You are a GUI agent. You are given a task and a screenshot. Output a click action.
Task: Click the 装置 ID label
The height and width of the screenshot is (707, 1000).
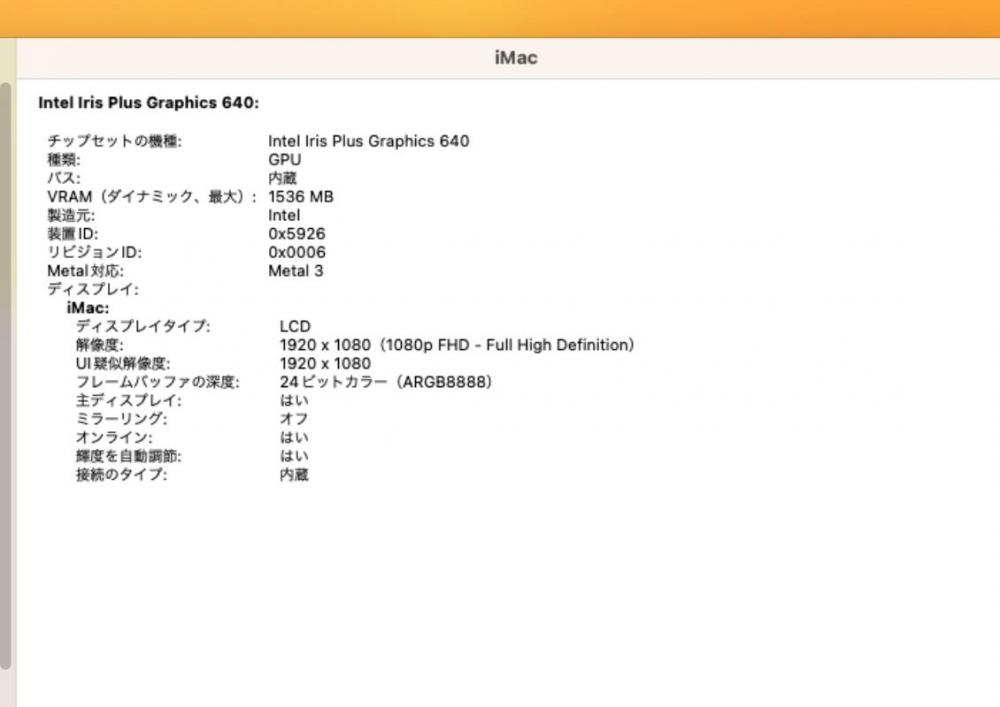(73, 233)
